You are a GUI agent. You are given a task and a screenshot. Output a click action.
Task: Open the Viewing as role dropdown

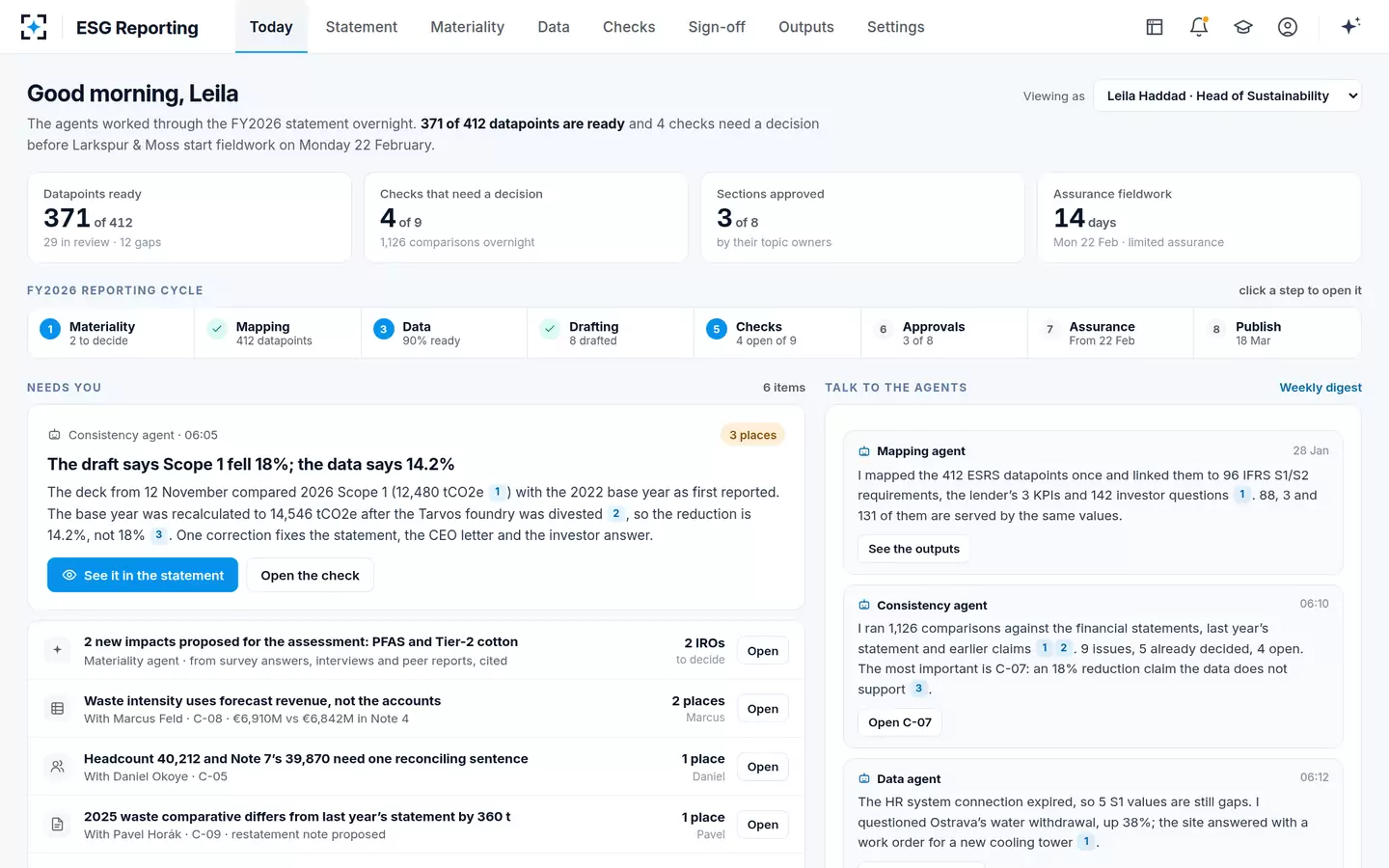click(x=1227, y=95)
